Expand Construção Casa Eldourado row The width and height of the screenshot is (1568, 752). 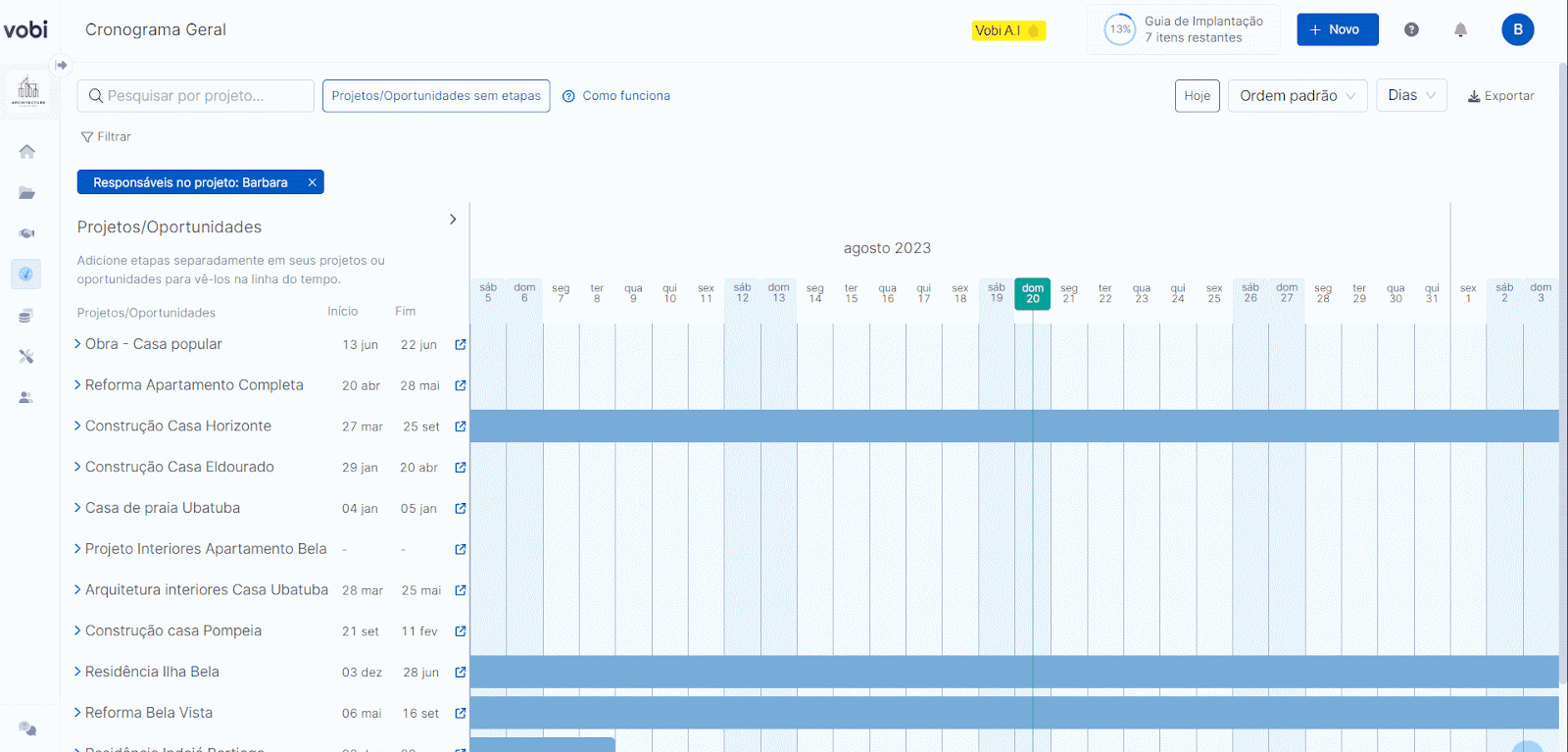77,467
